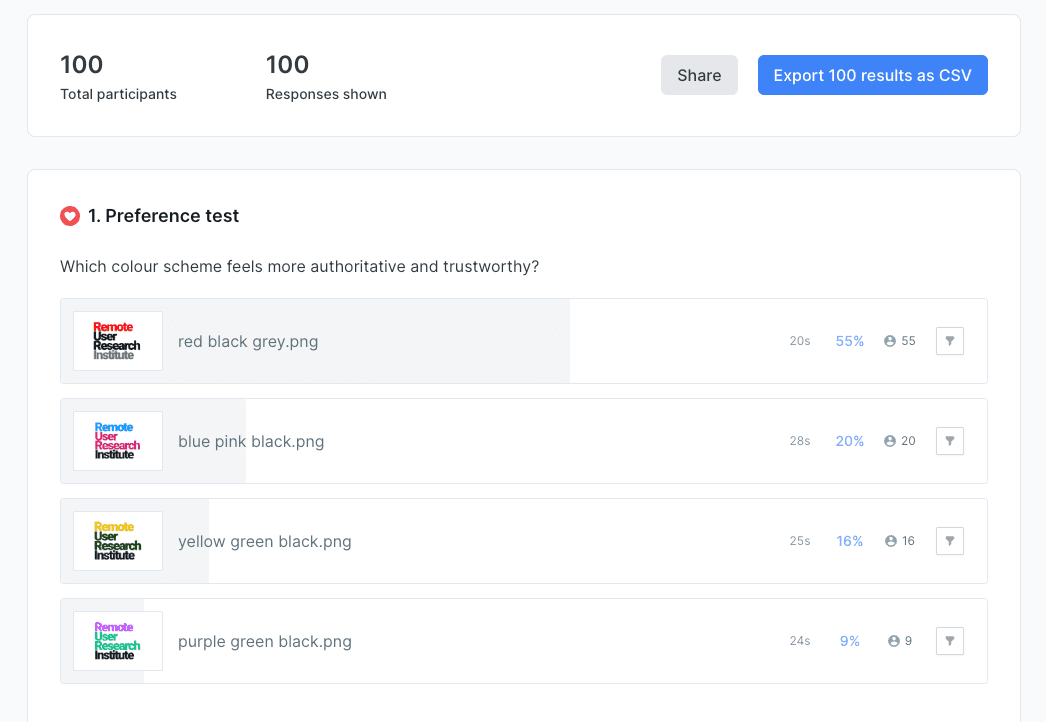
Task: Select the red black grey.png filename label
Action: click(247, 340)
